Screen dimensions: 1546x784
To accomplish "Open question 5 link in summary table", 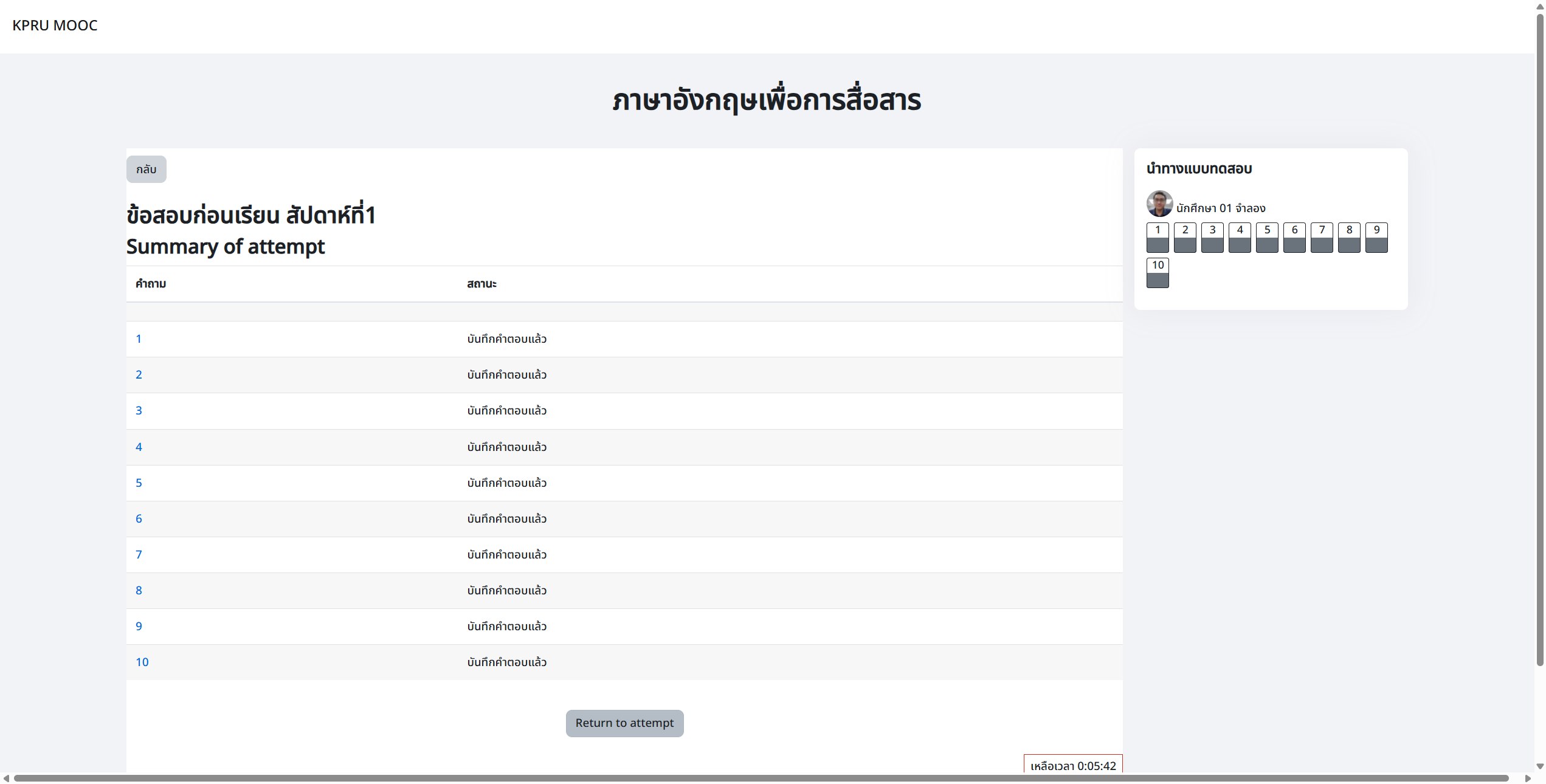I will (139, 483).
